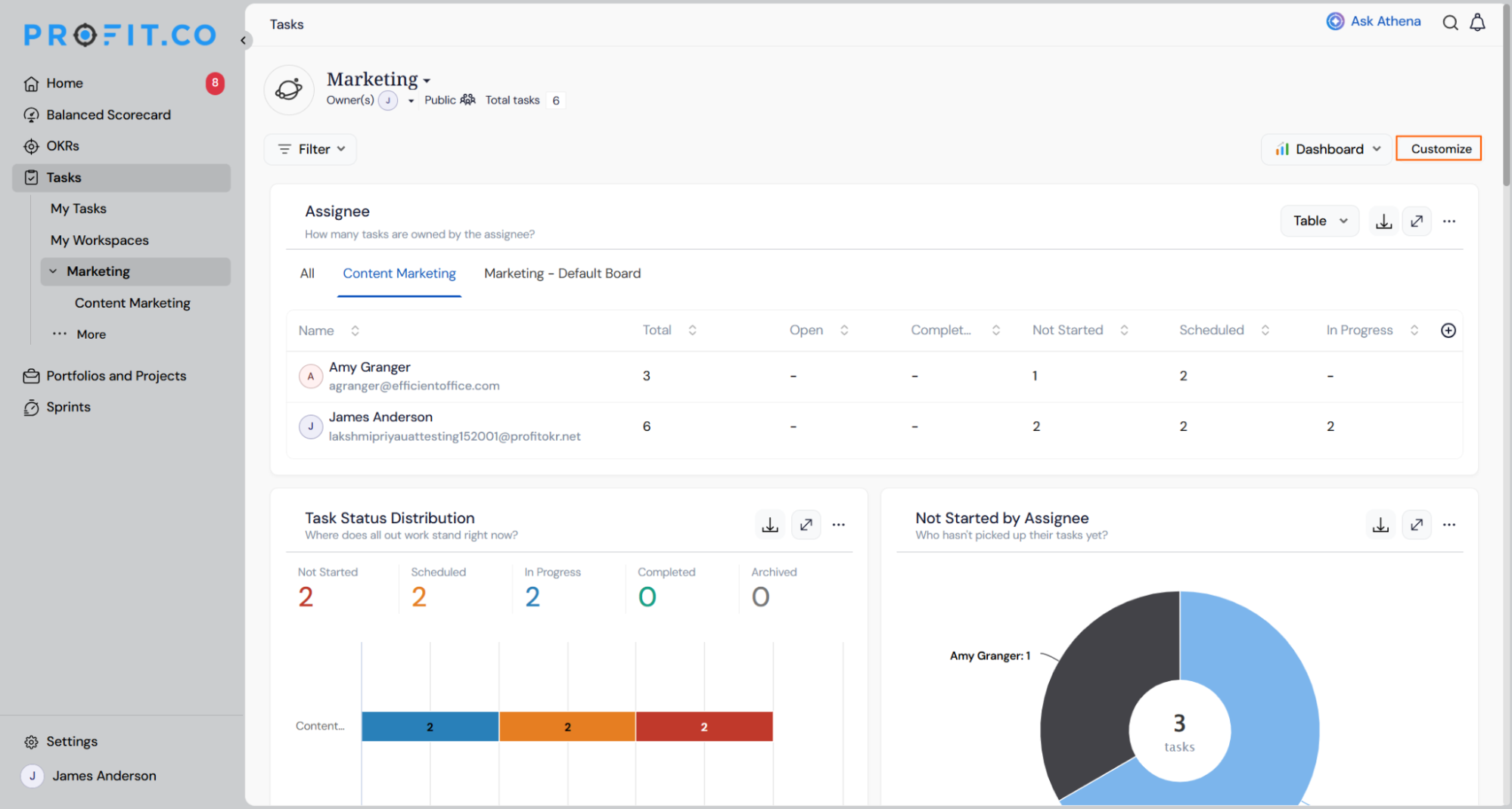The height and width of the screenshot is (809, 1512).
Task: Sort table by Scheduled column
Action: click(1265, 330)
